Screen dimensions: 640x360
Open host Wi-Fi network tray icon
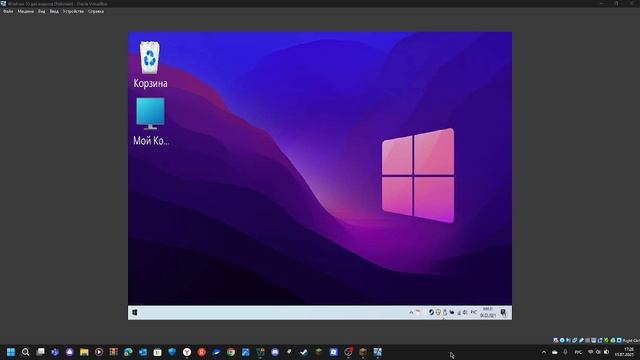591,352
